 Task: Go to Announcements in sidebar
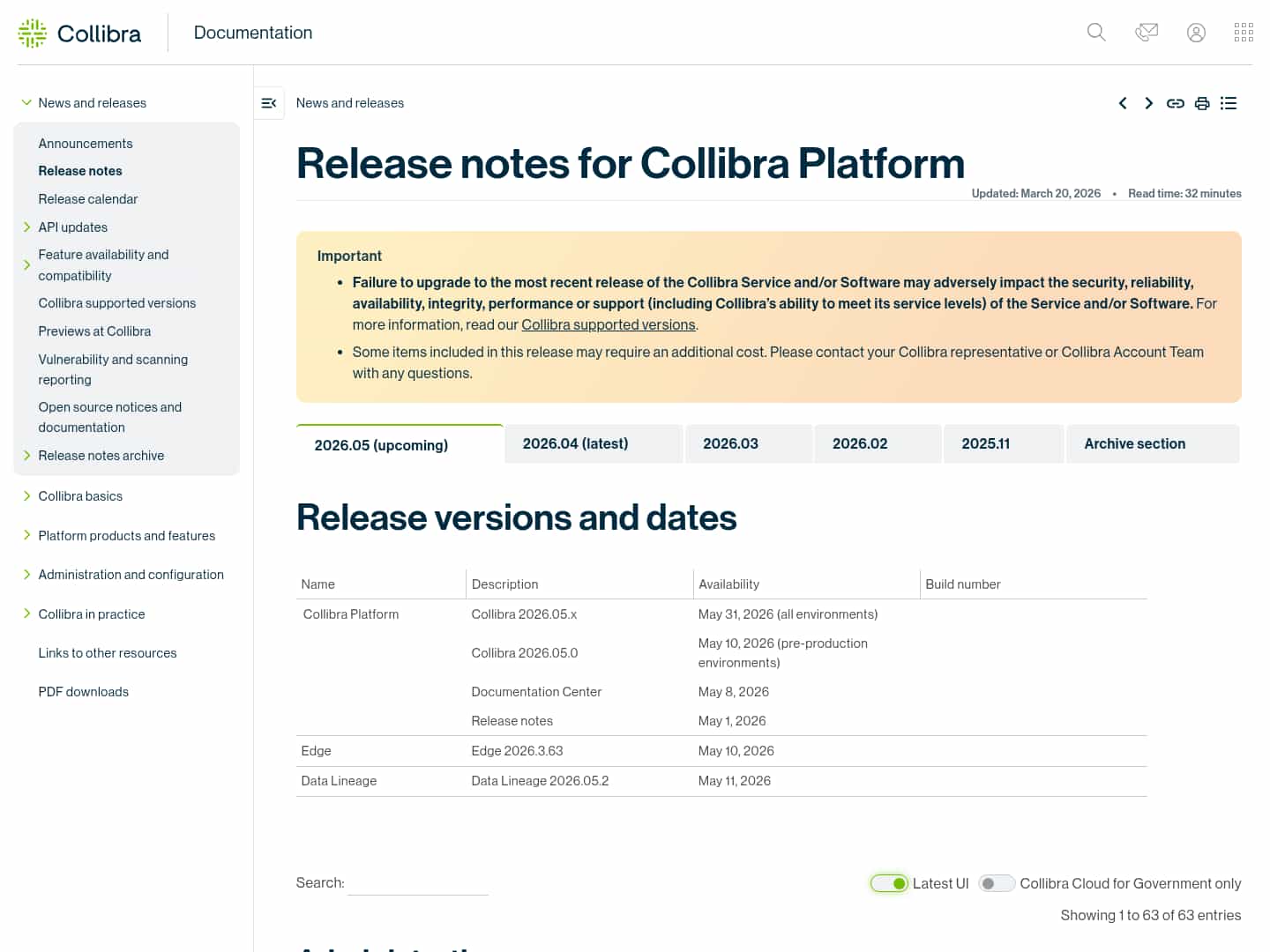click(86, 144)
